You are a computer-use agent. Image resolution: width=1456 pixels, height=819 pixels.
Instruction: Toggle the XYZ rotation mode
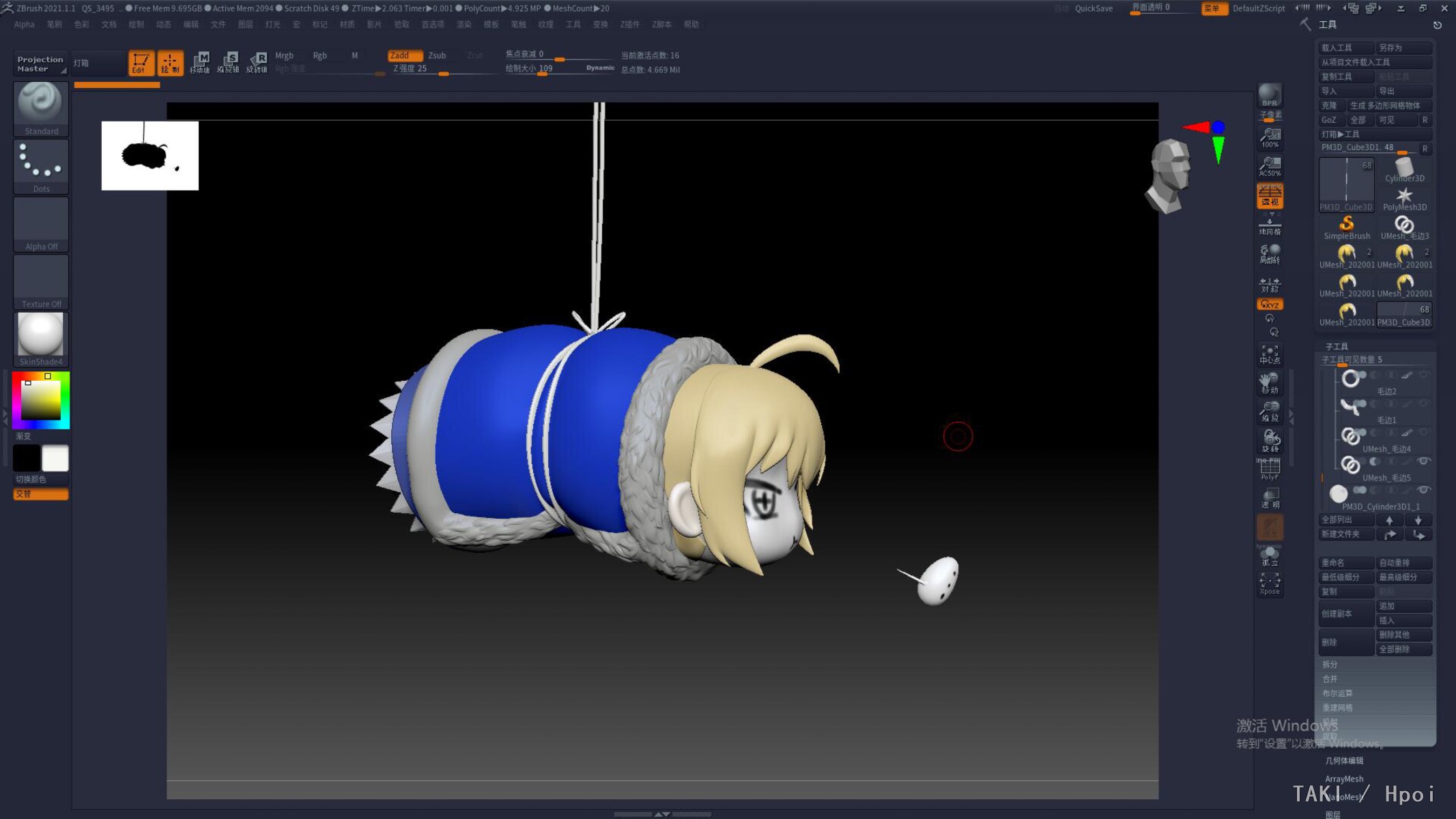[1270, 304]
